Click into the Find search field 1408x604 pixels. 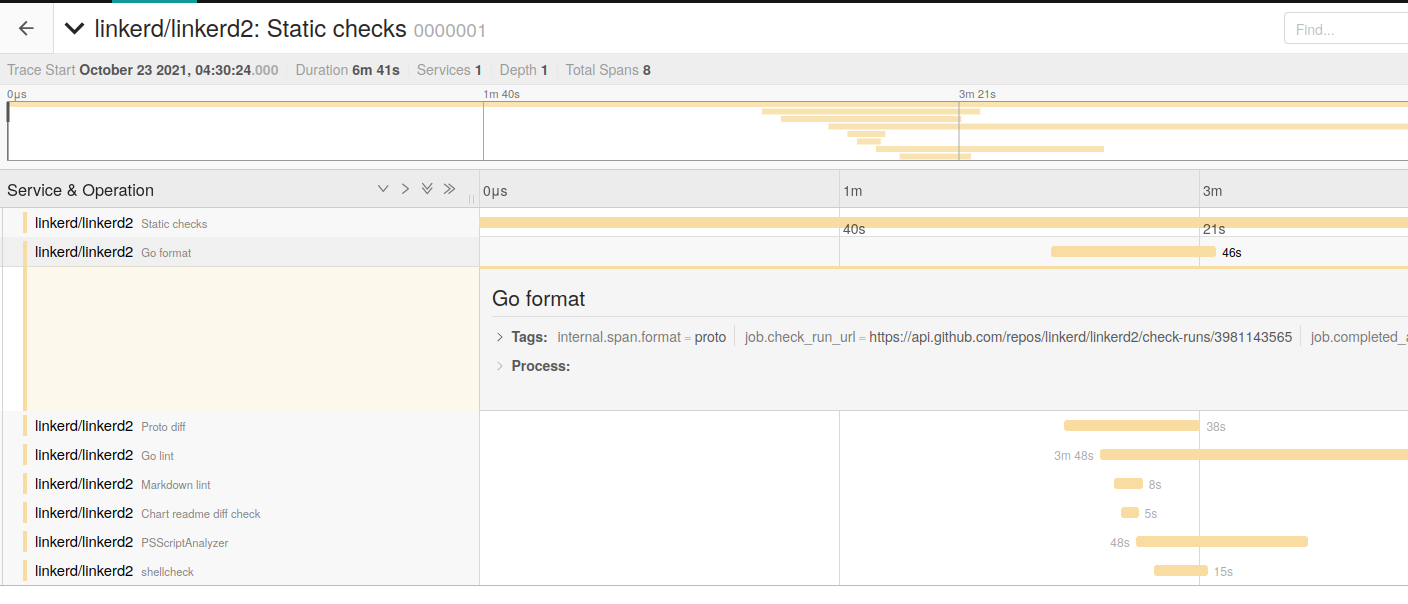click(1346, 29)
